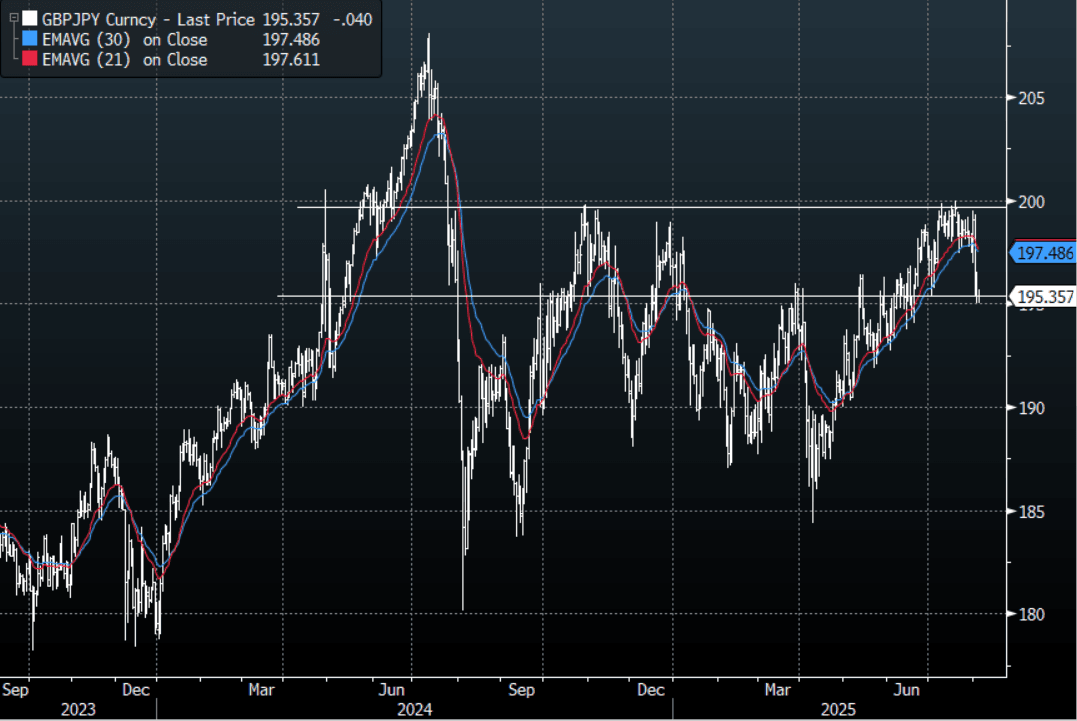This screenshot has width=1077, height=721.
Task: Select the EMAVG (30) on Close legend entry
Action: tap(124, 40)
